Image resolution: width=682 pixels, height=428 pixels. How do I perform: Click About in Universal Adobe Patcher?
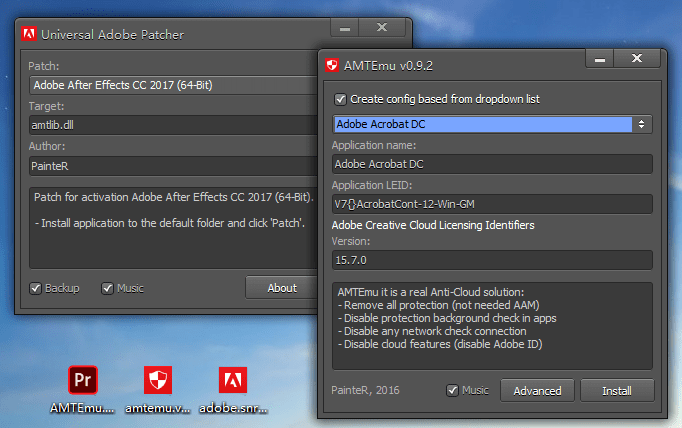(282, 288)
